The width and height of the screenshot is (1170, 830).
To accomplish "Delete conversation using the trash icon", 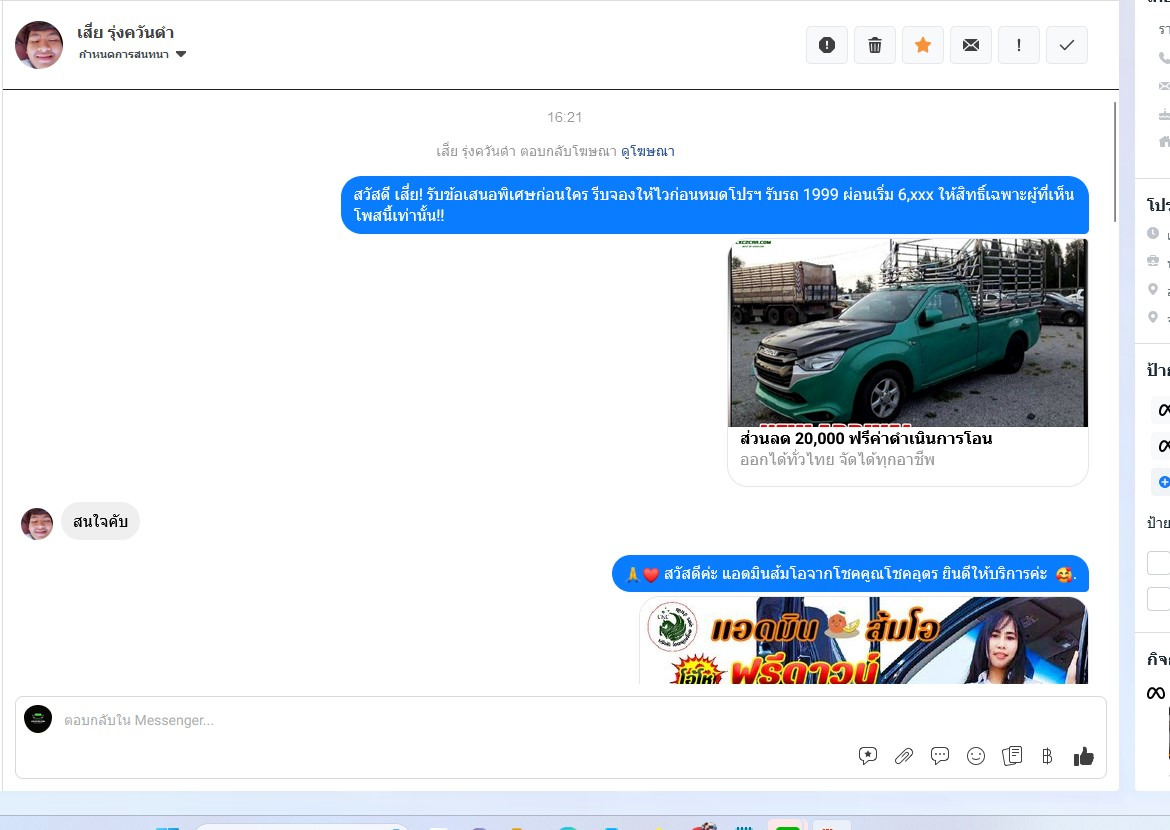I will click(874, 45).
